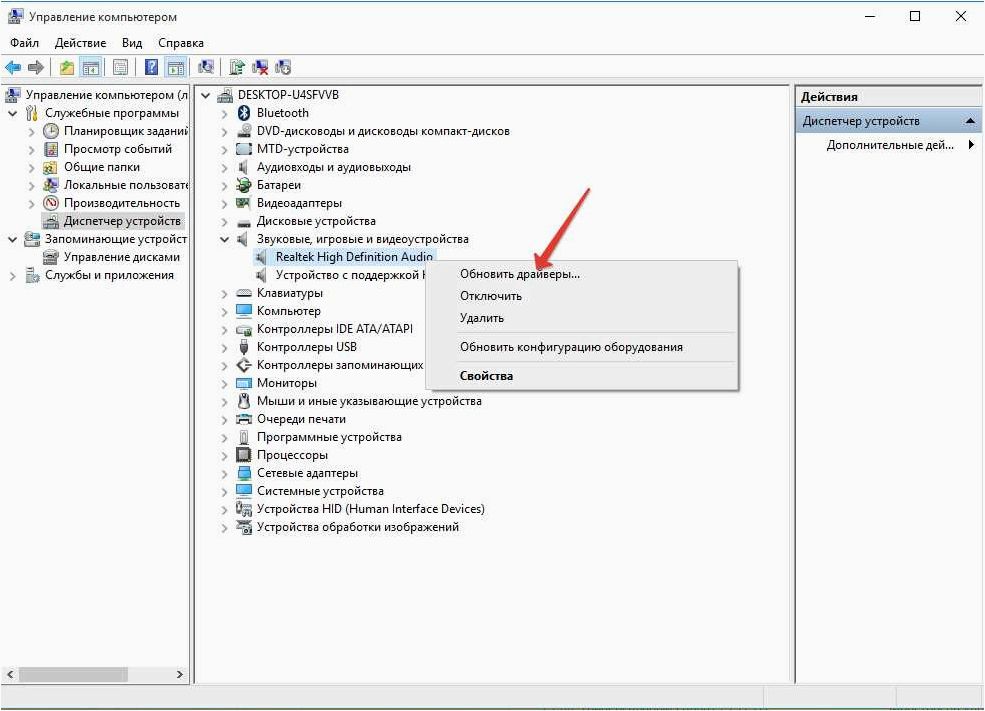The image size is (985, 711).
Task: Click the Видеоадаптеры display adapter icon
Action: click(244, 203)
